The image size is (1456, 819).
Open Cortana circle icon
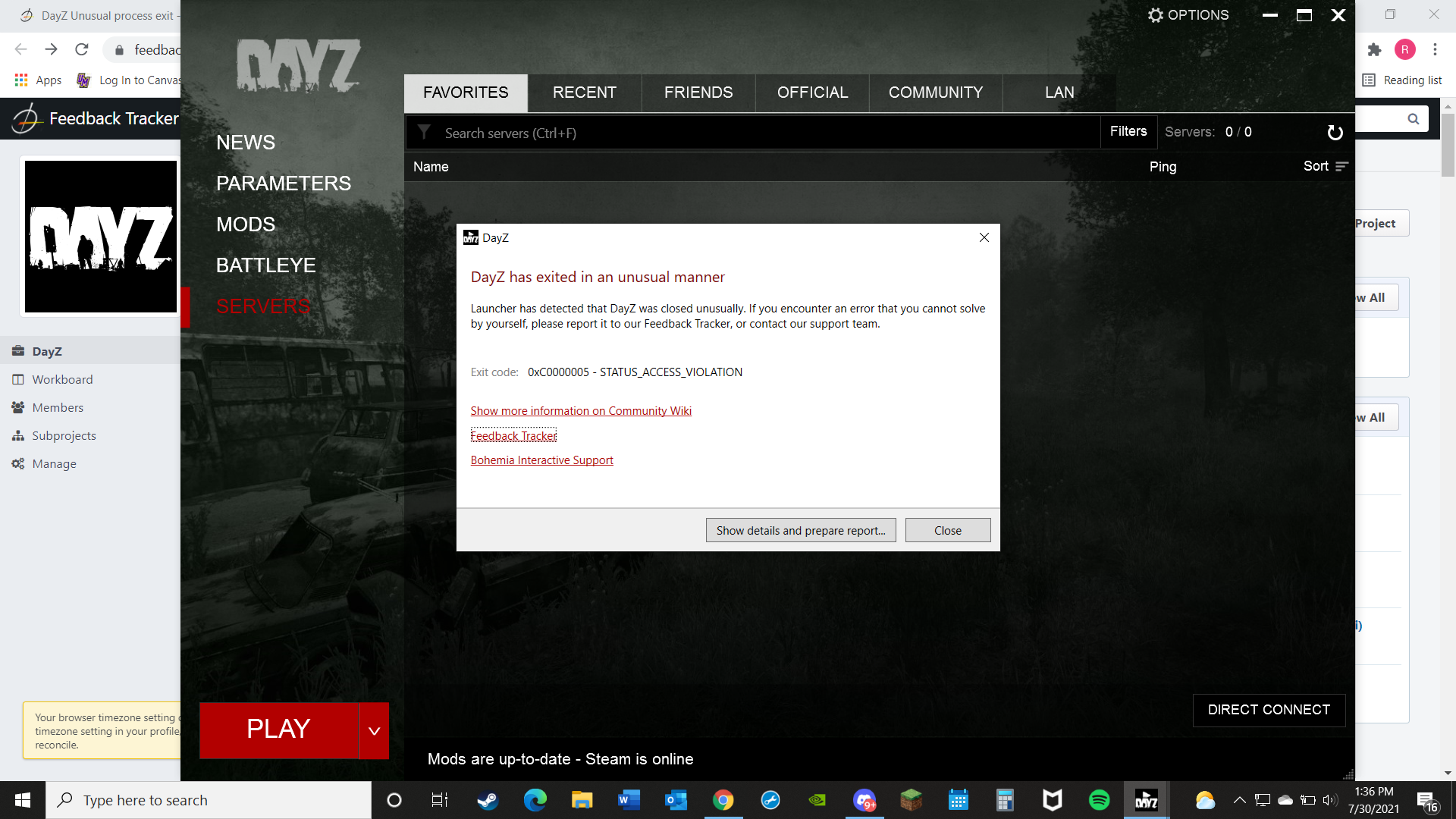pos(394,800)
